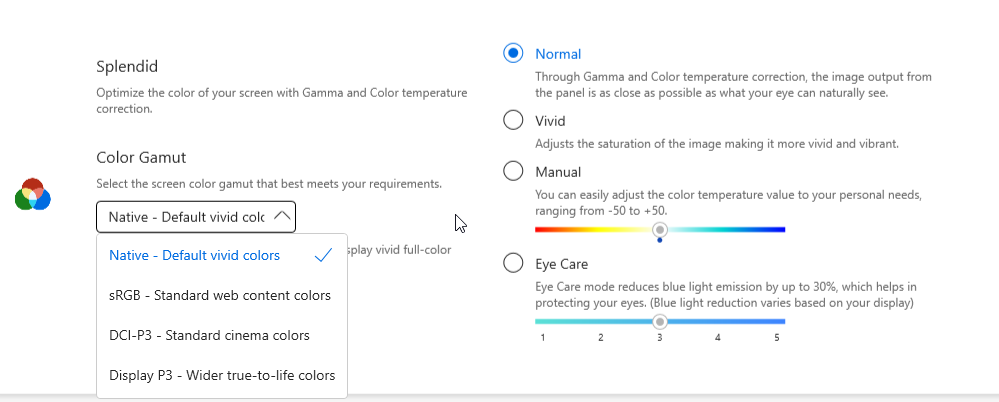The image size is (999, 402).
Task: Select the Normal radio button
Action: point(513,53)
